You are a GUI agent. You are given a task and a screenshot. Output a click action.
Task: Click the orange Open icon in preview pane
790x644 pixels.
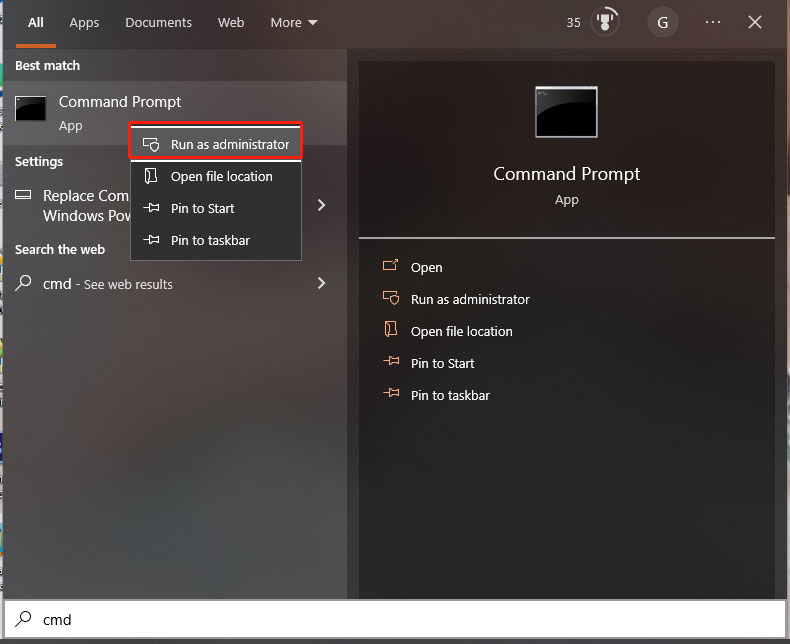coord(390,265)
